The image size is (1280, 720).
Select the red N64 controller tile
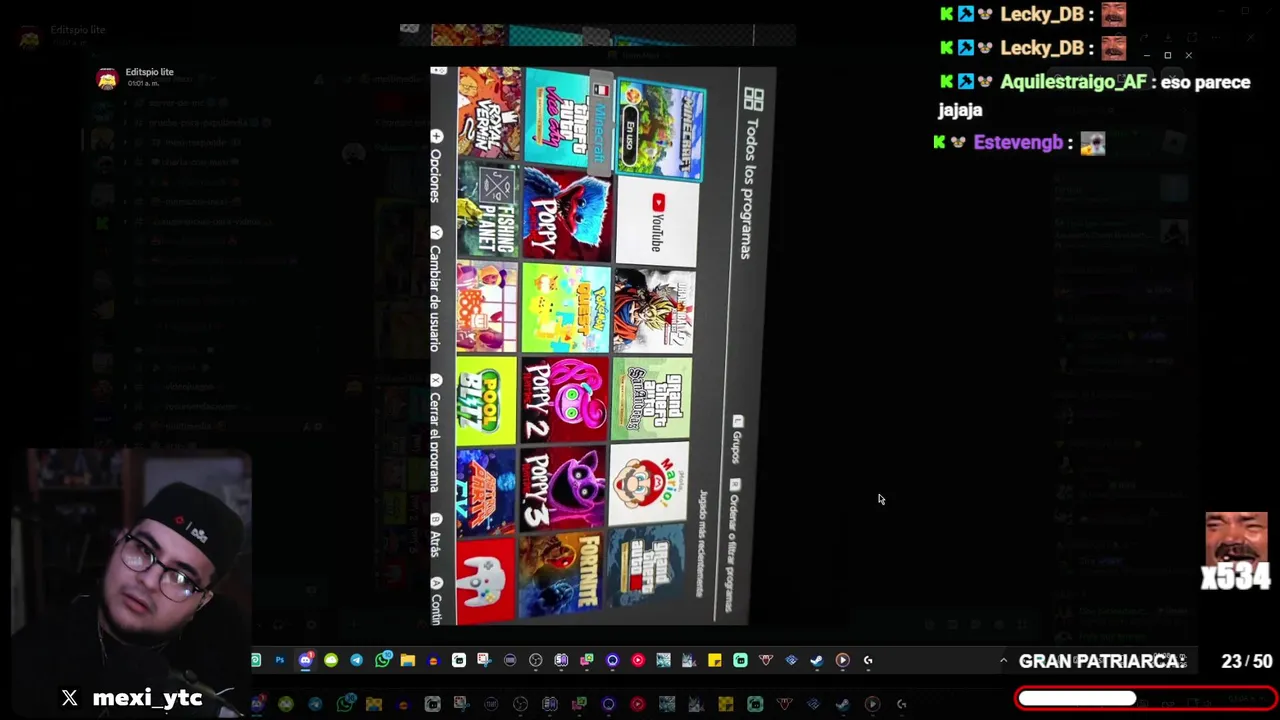coord(485,581)
